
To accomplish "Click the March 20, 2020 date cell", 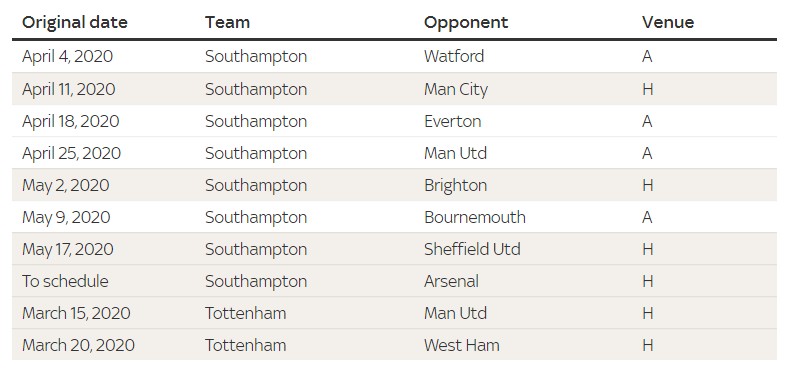I will pyautogui.click(x=78, y=345).
